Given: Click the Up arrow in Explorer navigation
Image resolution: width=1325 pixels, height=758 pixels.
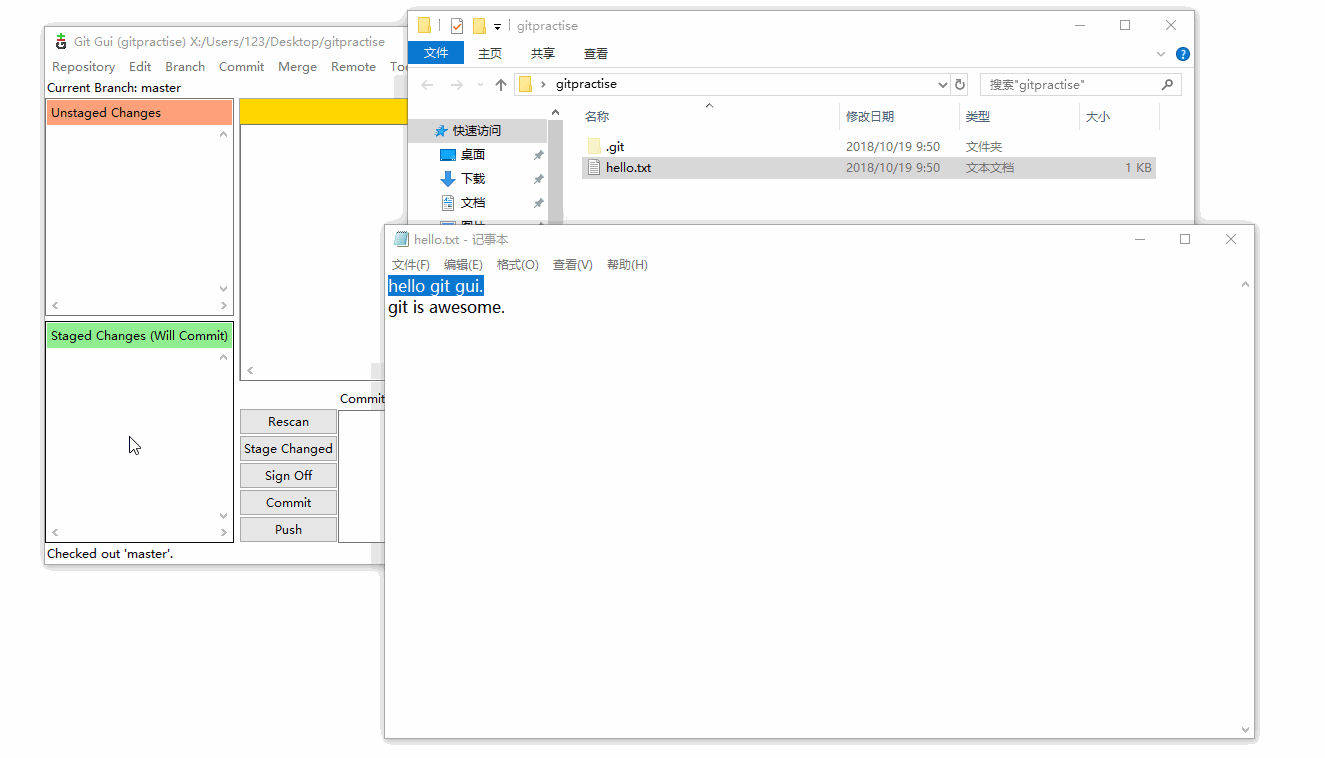Looking at the screenshot, I should 501,85.
